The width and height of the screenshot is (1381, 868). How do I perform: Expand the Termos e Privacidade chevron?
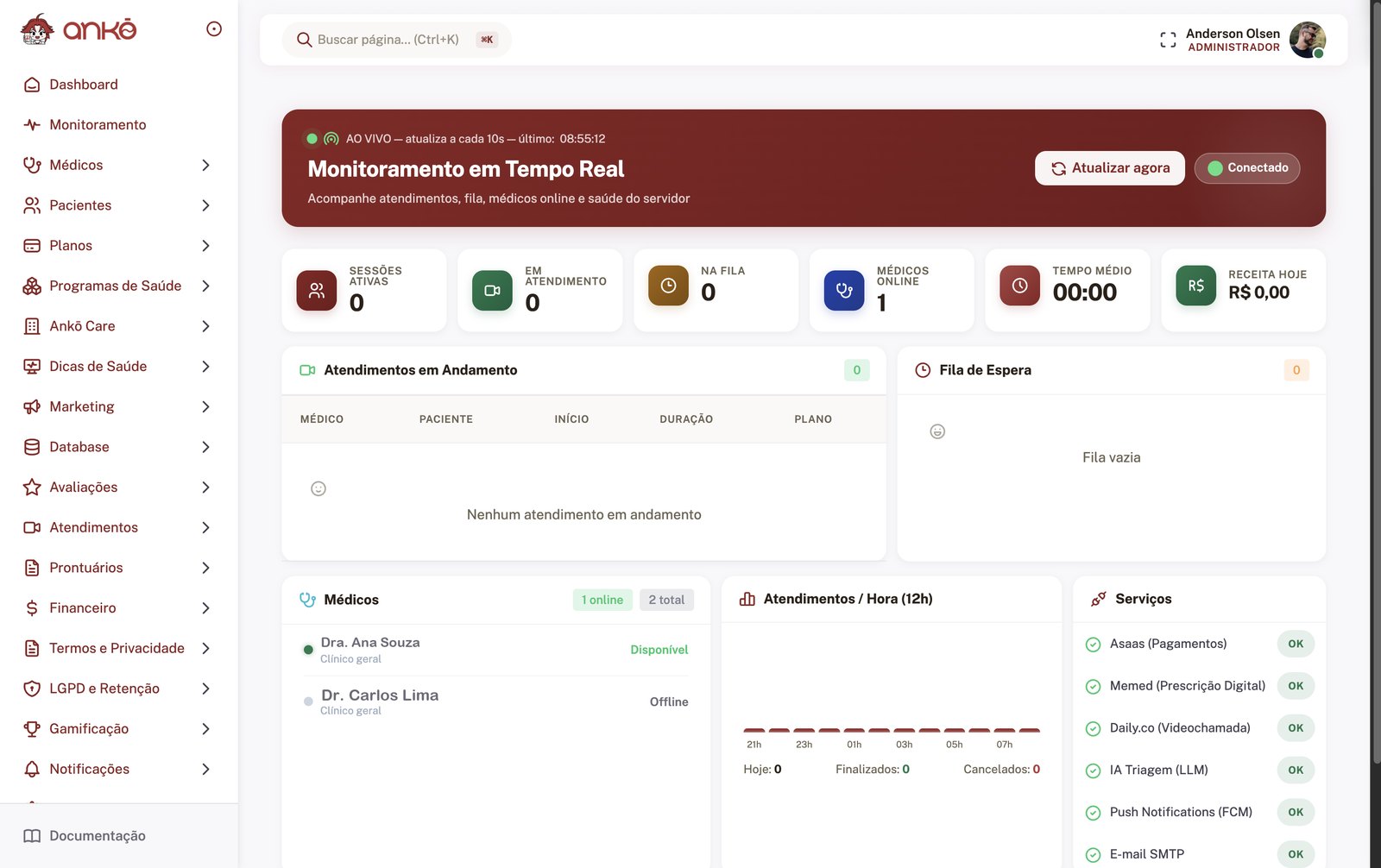point(205,648)
